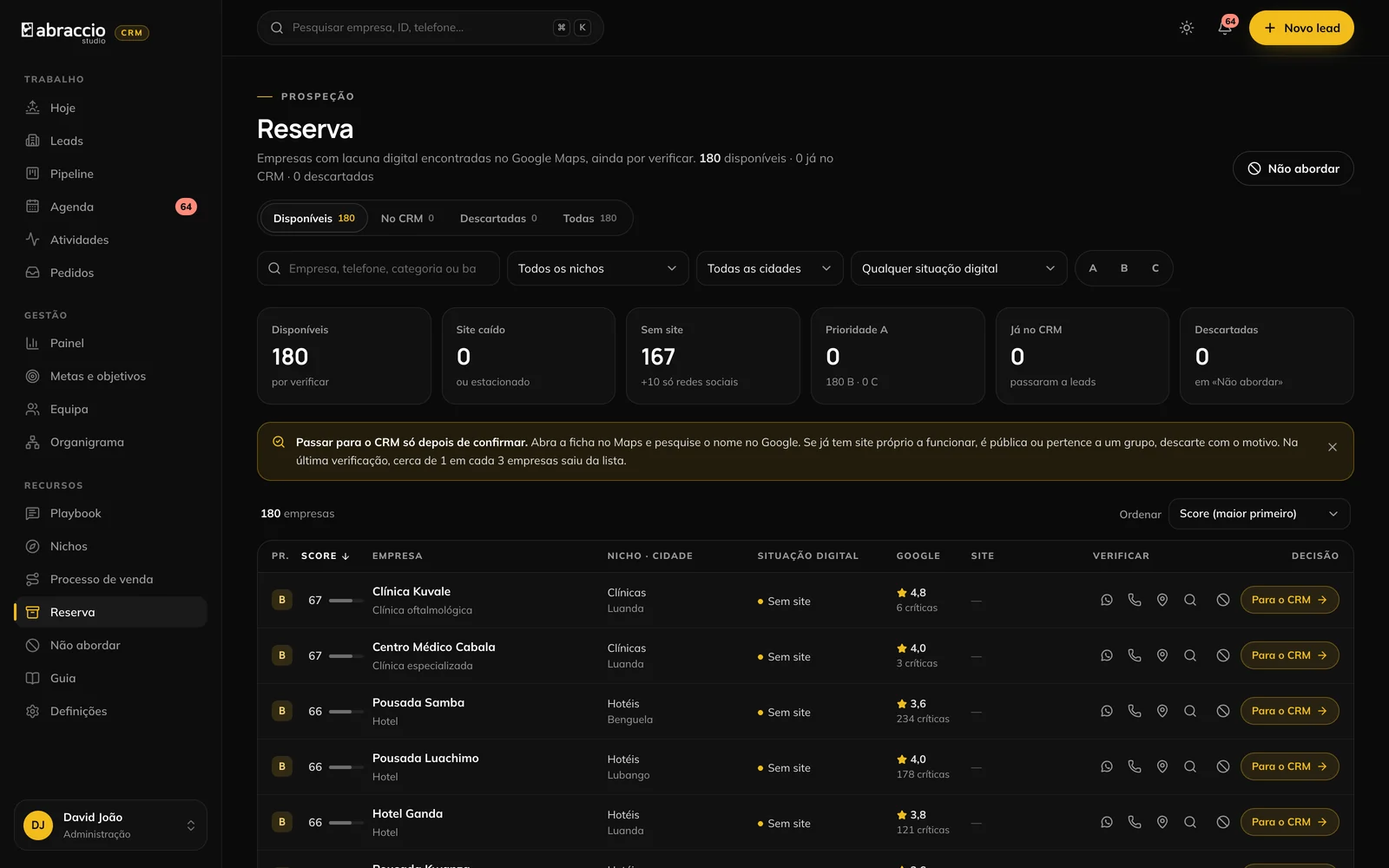Image resolution: width=1389 pixels, height=868 pixels.
Task: Sort by the SCORE column header
Action: [x=325, y=556]
